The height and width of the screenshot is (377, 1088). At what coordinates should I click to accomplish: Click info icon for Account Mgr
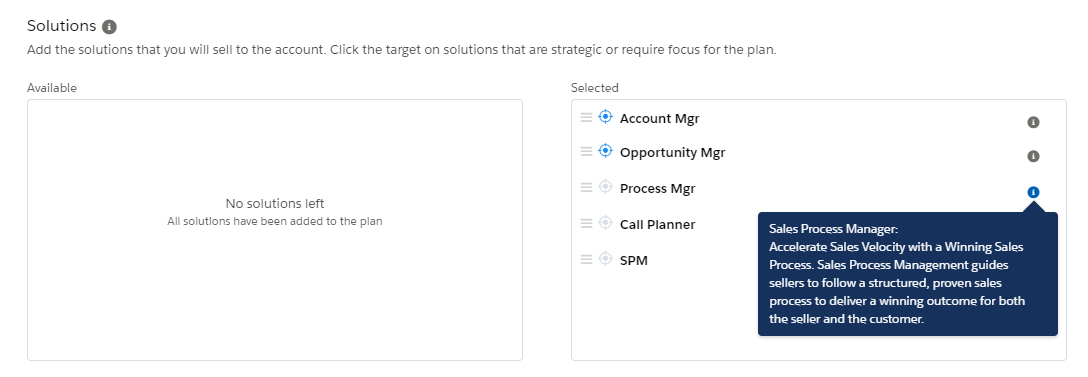click(x=1033, y=122)
